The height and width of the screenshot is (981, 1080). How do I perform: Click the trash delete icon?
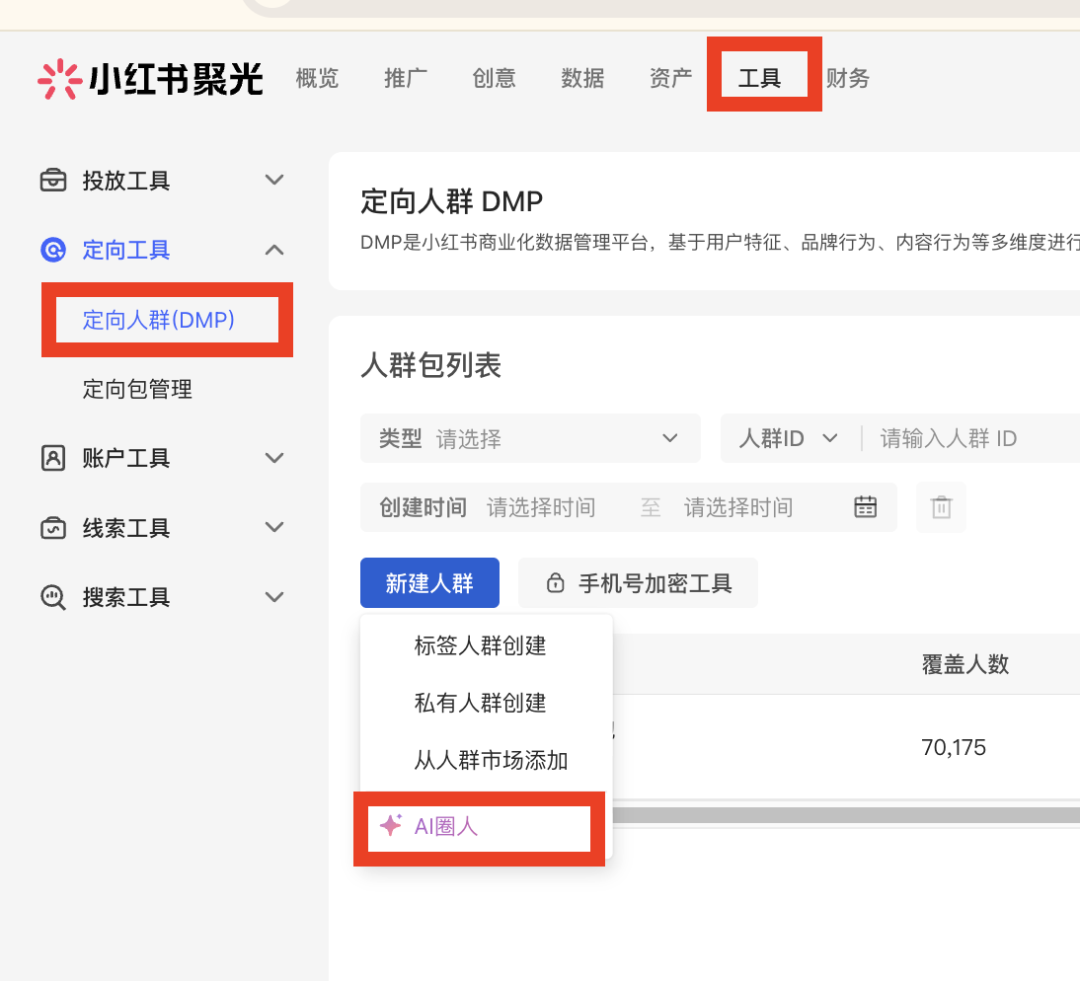click(x=941, y=508)
